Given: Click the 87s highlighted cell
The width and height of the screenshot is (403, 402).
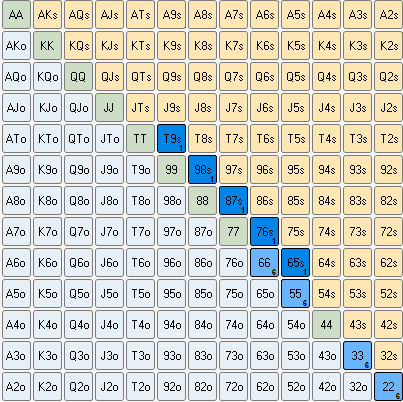Looking at the screenshot, I should pyautogui.click(x=233, y=200).
